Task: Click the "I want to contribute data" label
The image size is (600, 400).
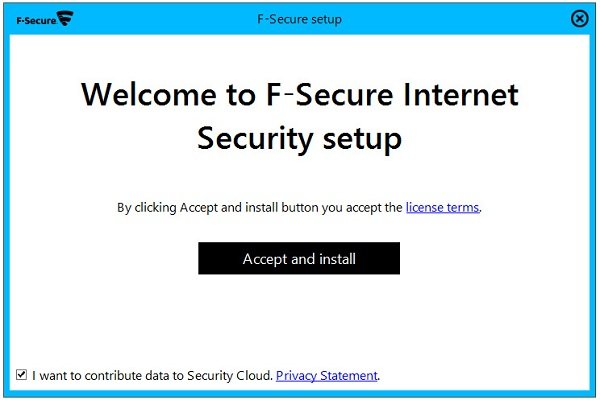Action: click(100, 376)
